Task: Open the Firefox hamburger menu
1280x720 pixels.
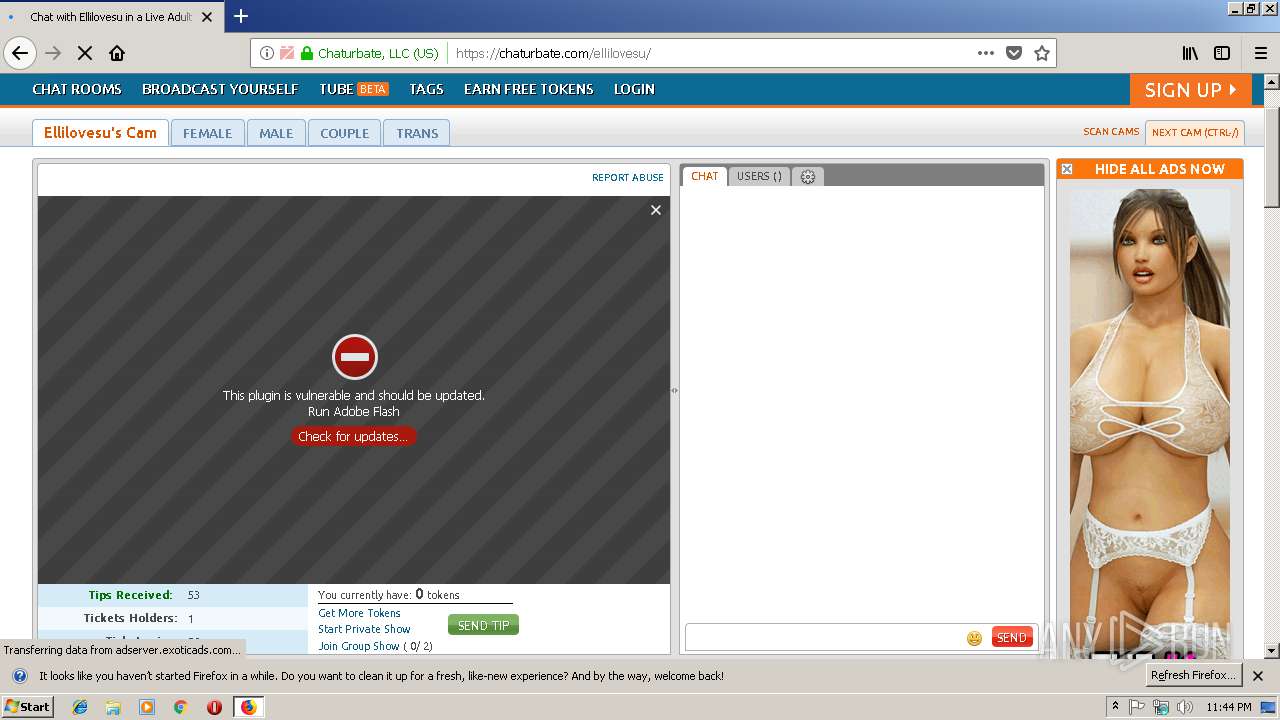Action: tap(1261, 53)
